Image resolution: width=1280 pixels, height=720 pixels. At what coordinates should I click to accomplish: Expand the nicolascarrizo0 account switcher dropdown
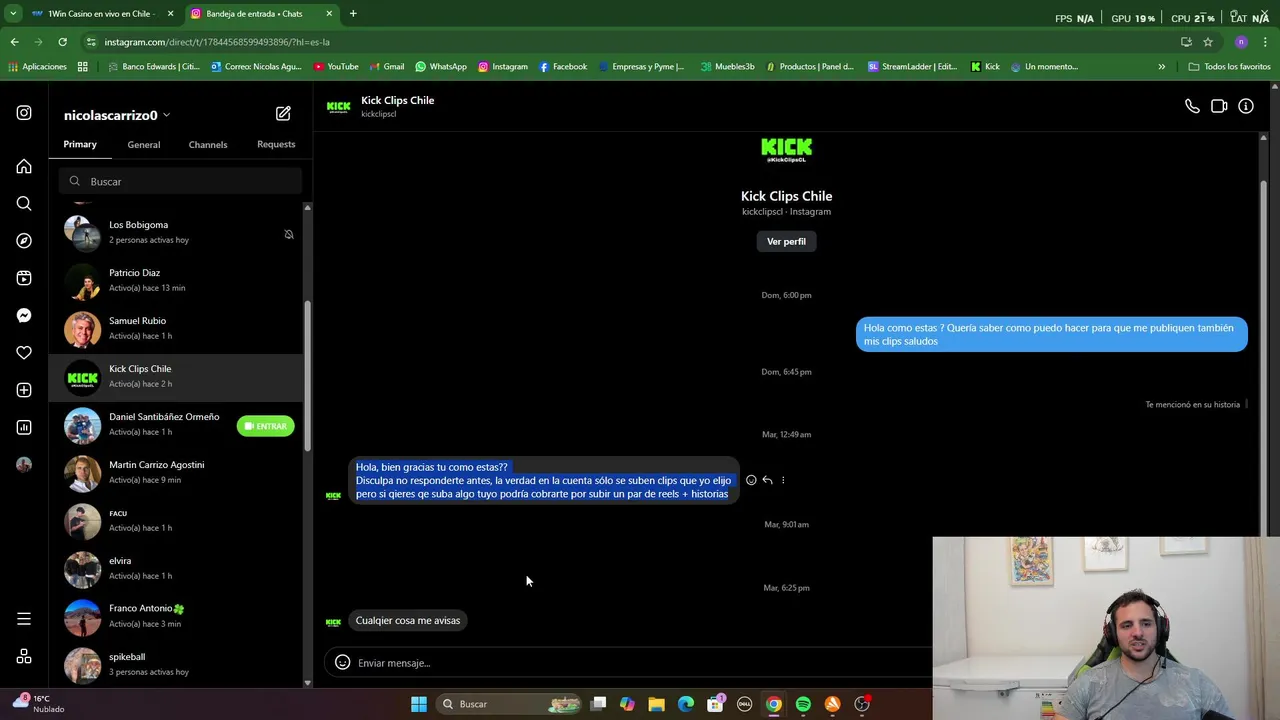click(166, 115)
